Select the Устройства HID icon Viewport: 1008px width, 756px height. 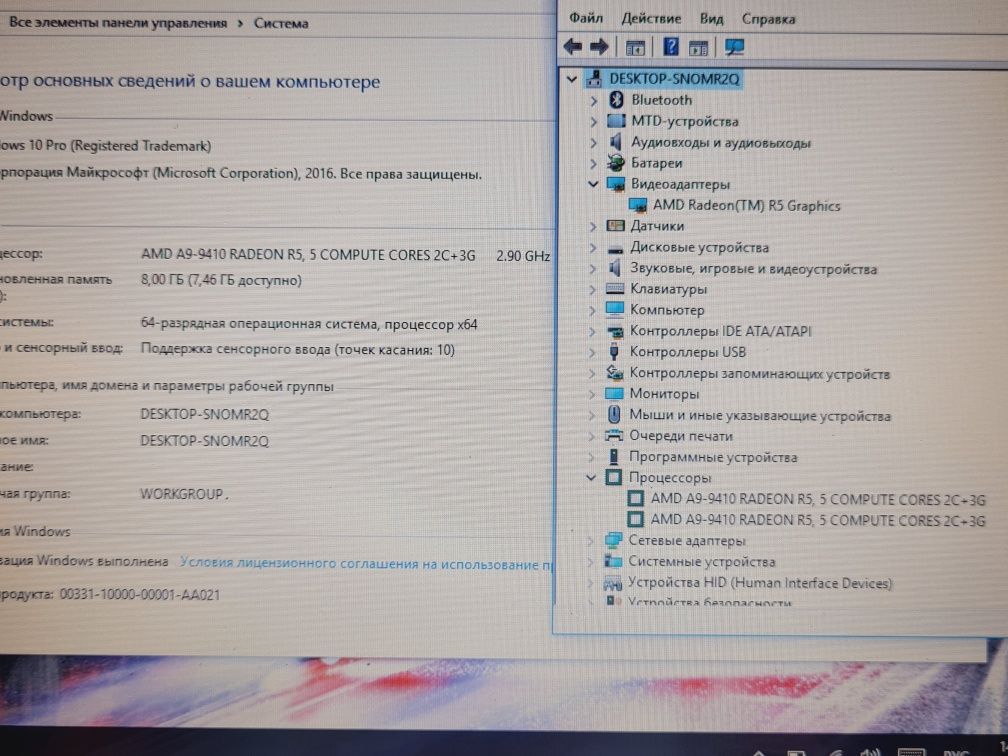613,583
